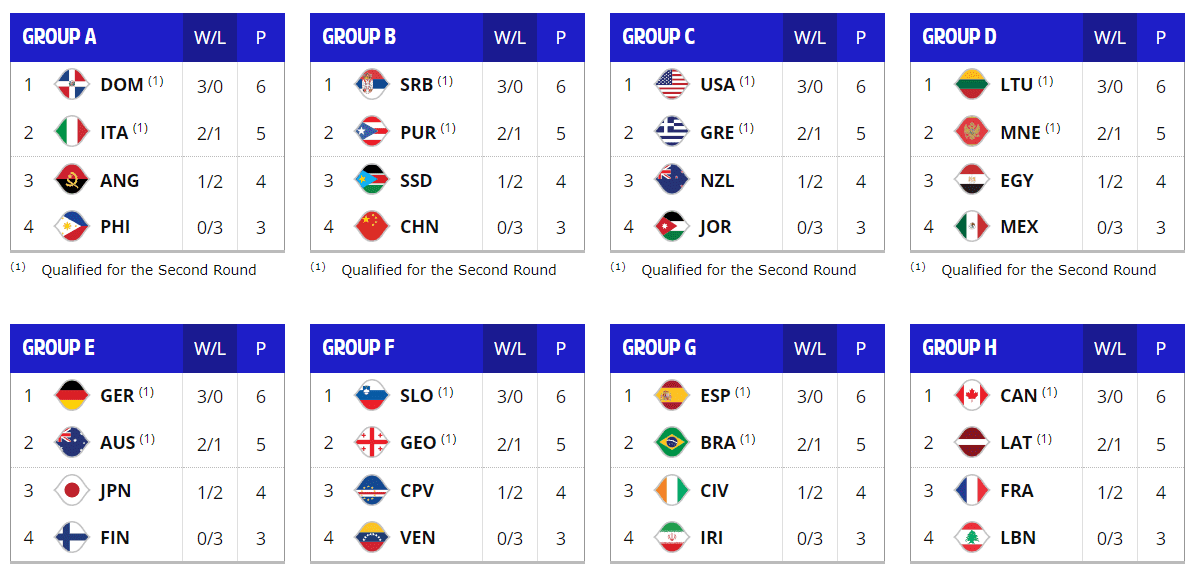Open the MEX team link
This screenshot has height=567, width=1187.
coord(1019,226)
